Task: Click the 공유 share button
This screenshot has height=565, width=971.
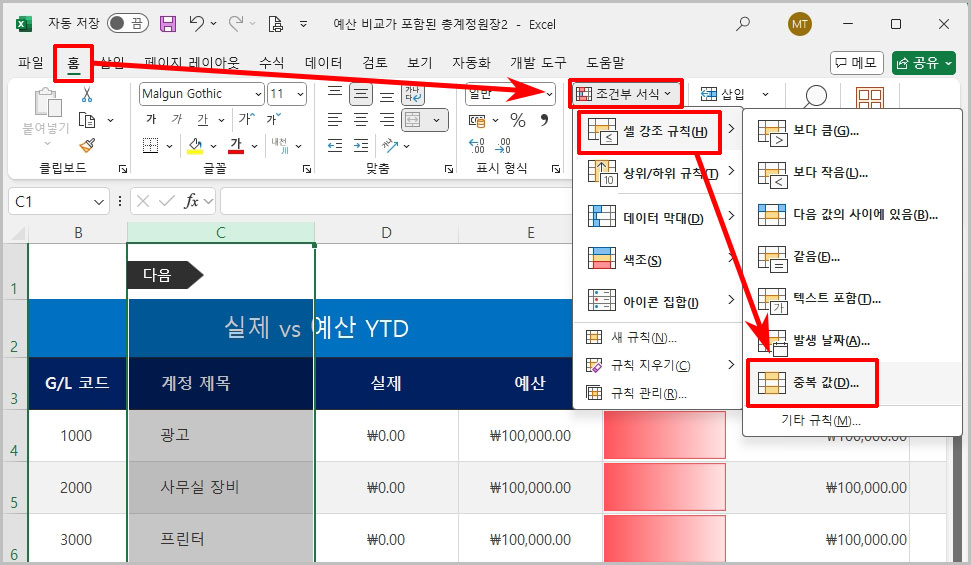Action: click(x=923, y=63)
